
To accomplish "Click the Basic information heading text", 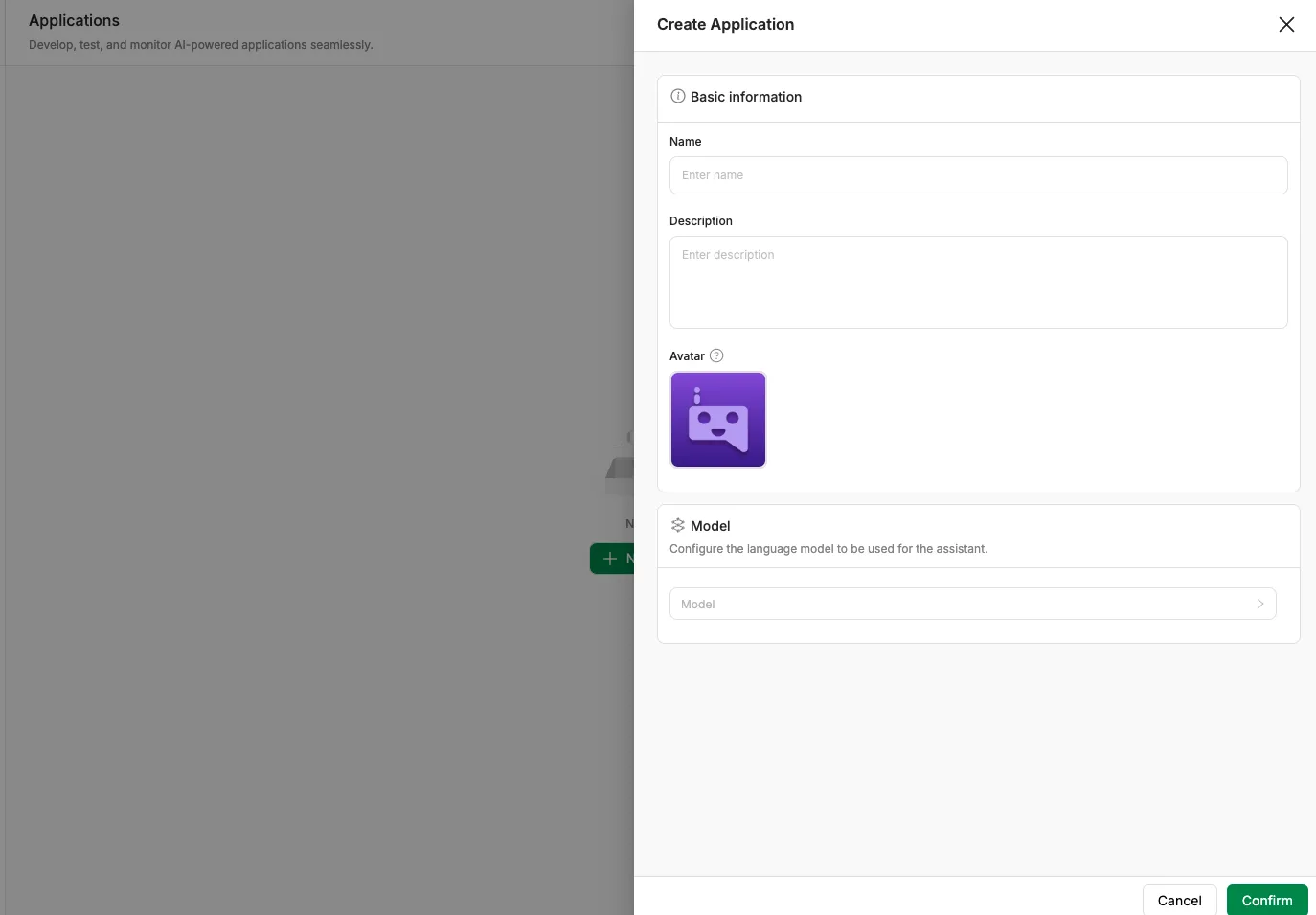I will [x=746, y=97].
